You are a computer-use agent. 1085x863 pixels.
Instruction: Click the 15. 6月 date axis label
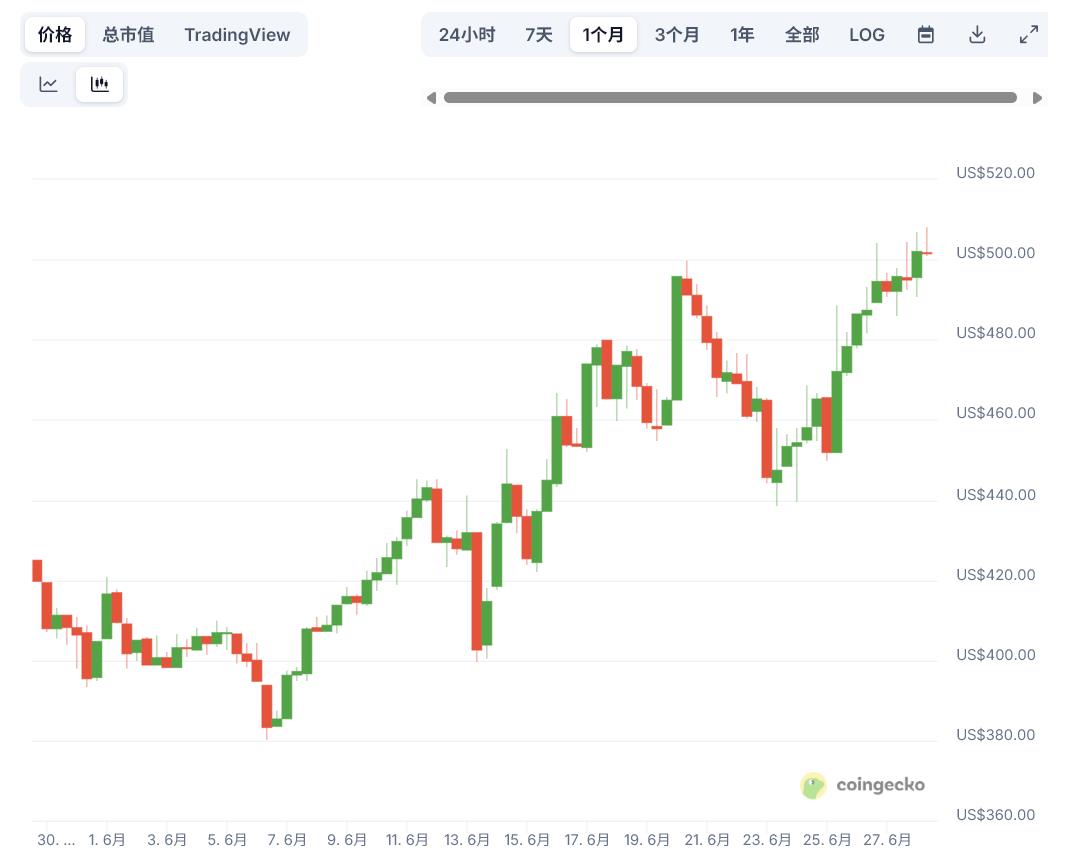click(527, 840)
